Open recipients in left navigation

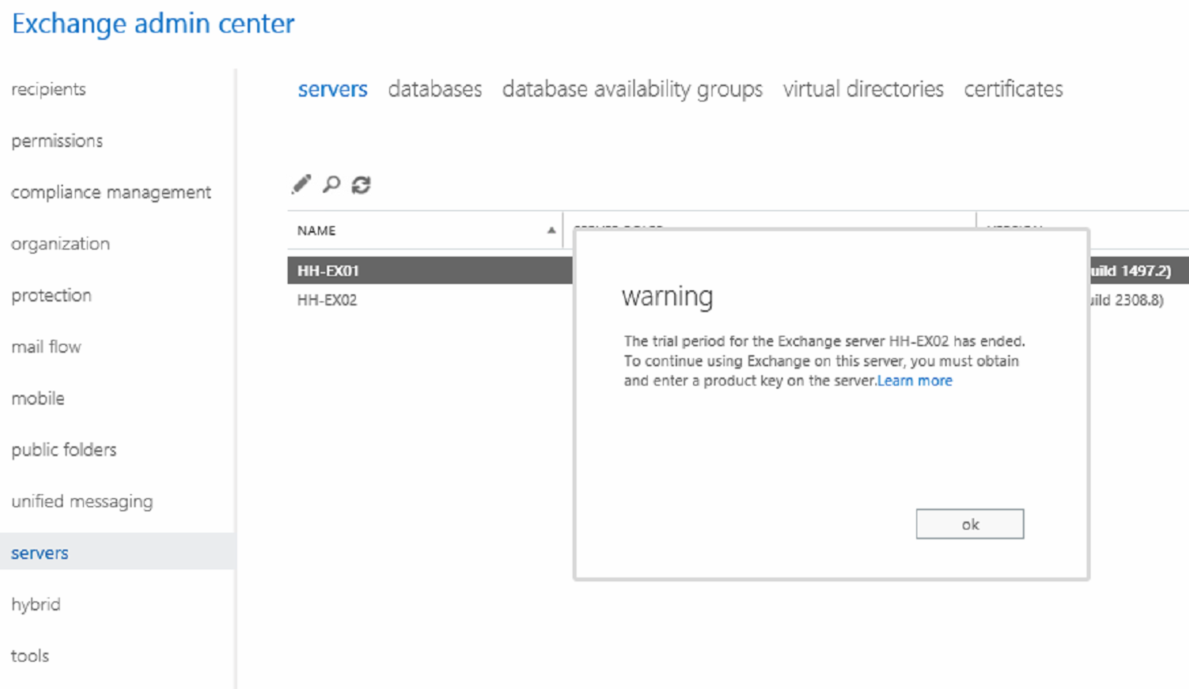pyautogui.click(x=49, y=89)
